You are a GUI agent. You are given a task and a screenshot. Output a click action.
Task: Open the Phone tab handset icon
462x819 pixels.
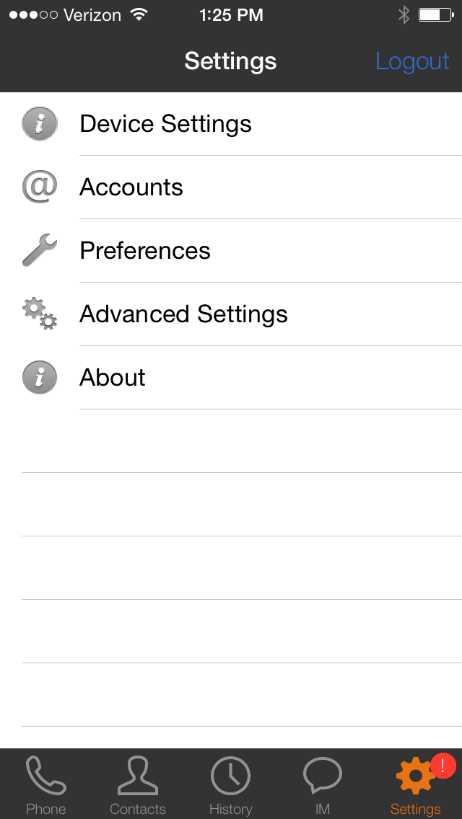(x=46, y=776)
